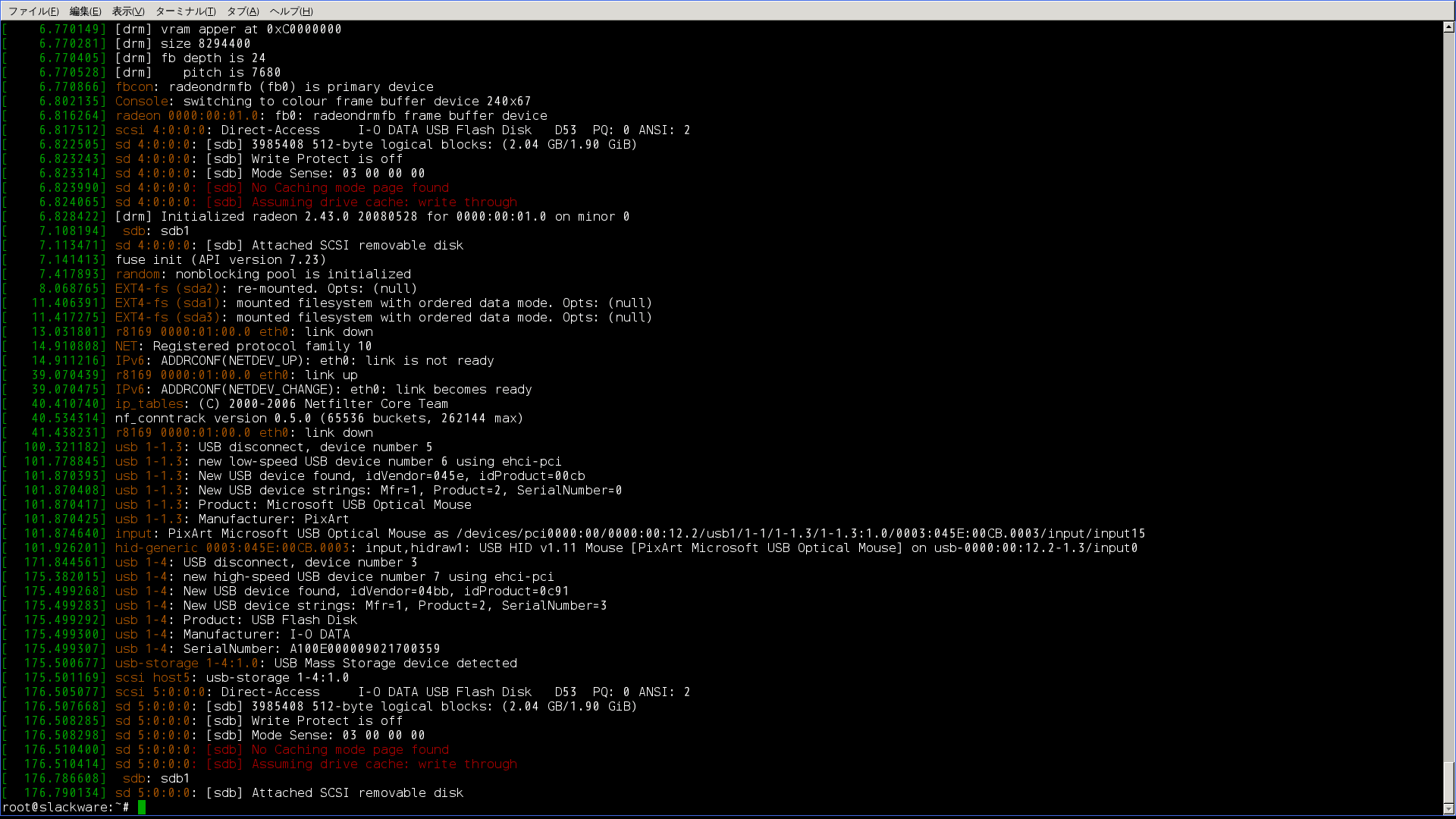The height and width of the screenshot is (819, 1456).
Task: Click the vertical scrollbar thumb
Action: [x=1448, y=783]
